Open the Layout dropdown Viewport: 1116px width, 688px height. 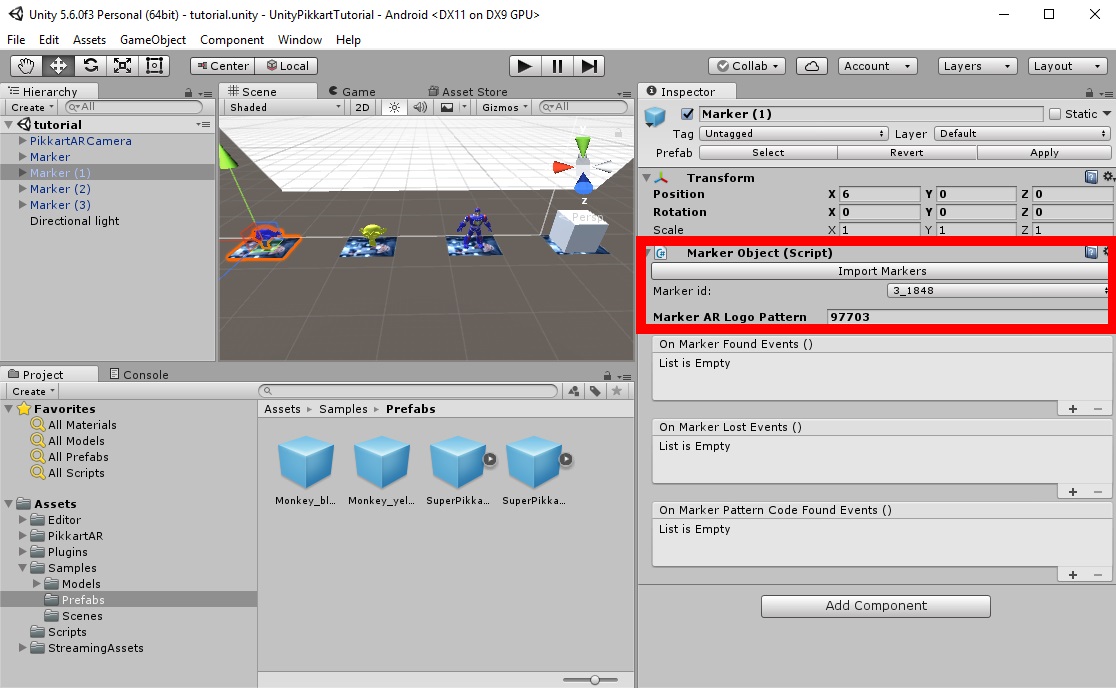[1068, 66]
